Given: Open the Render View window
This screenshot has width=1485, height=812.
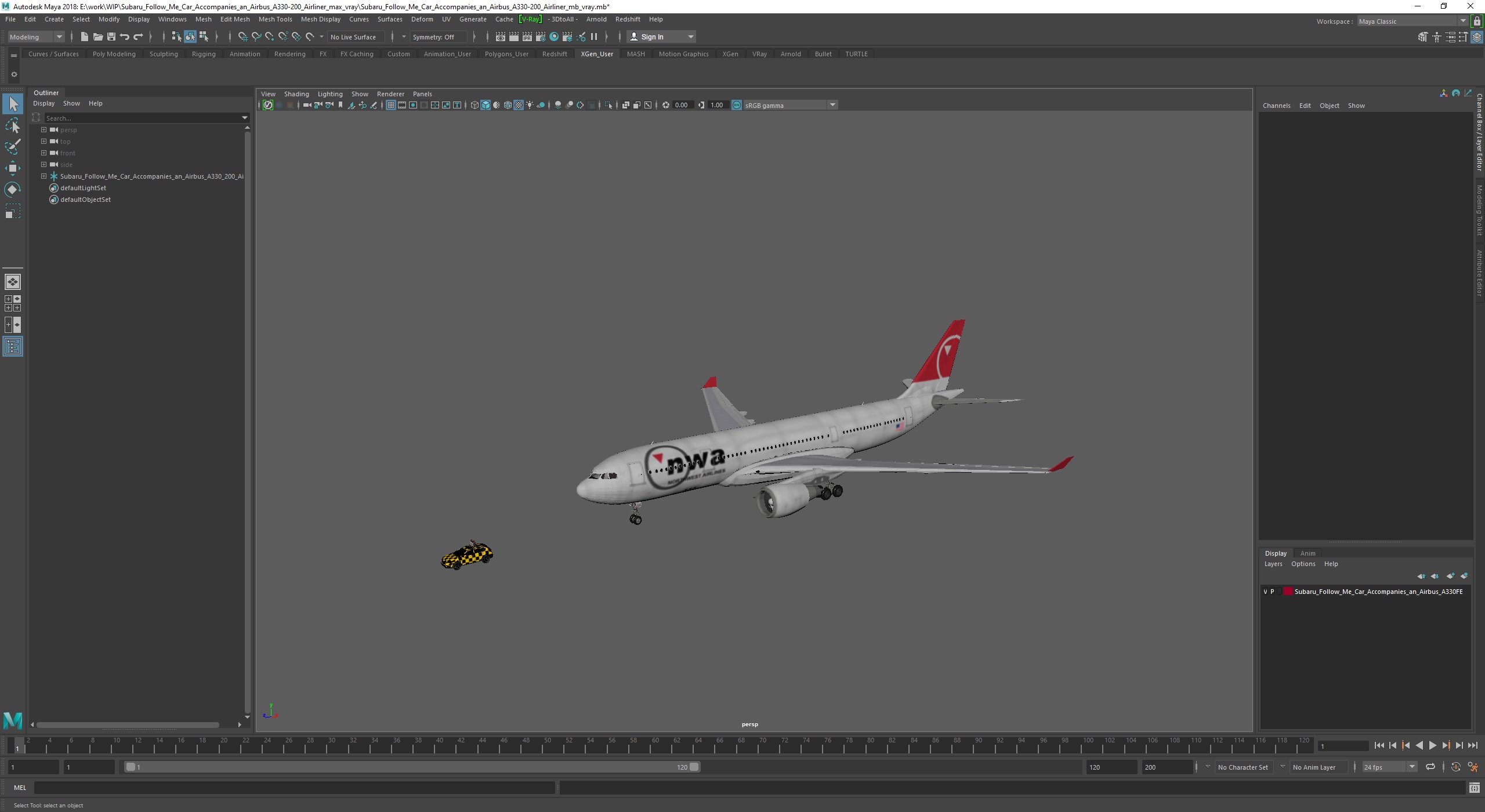Looking at the screenshot, I should click(x=500, y=37).
